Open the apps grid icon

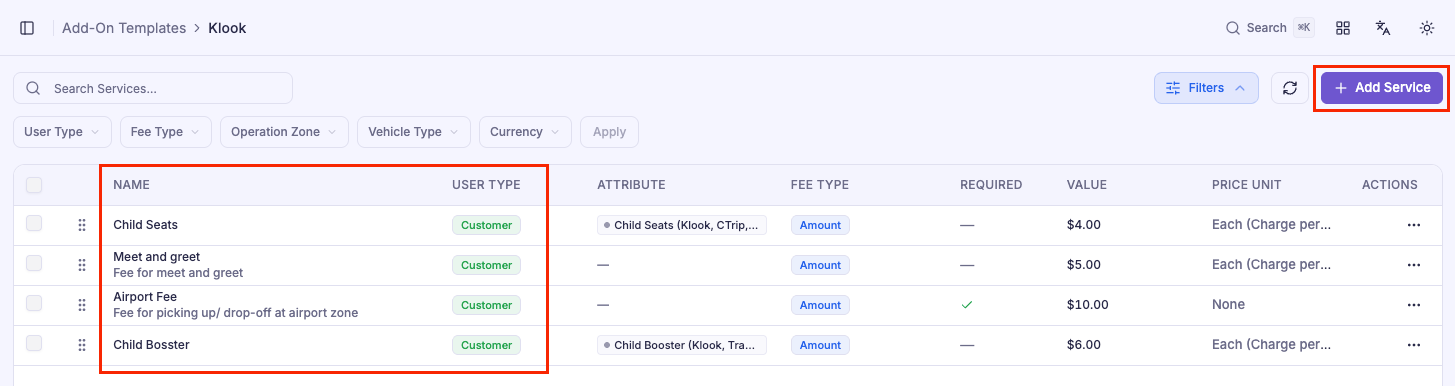1343,28
